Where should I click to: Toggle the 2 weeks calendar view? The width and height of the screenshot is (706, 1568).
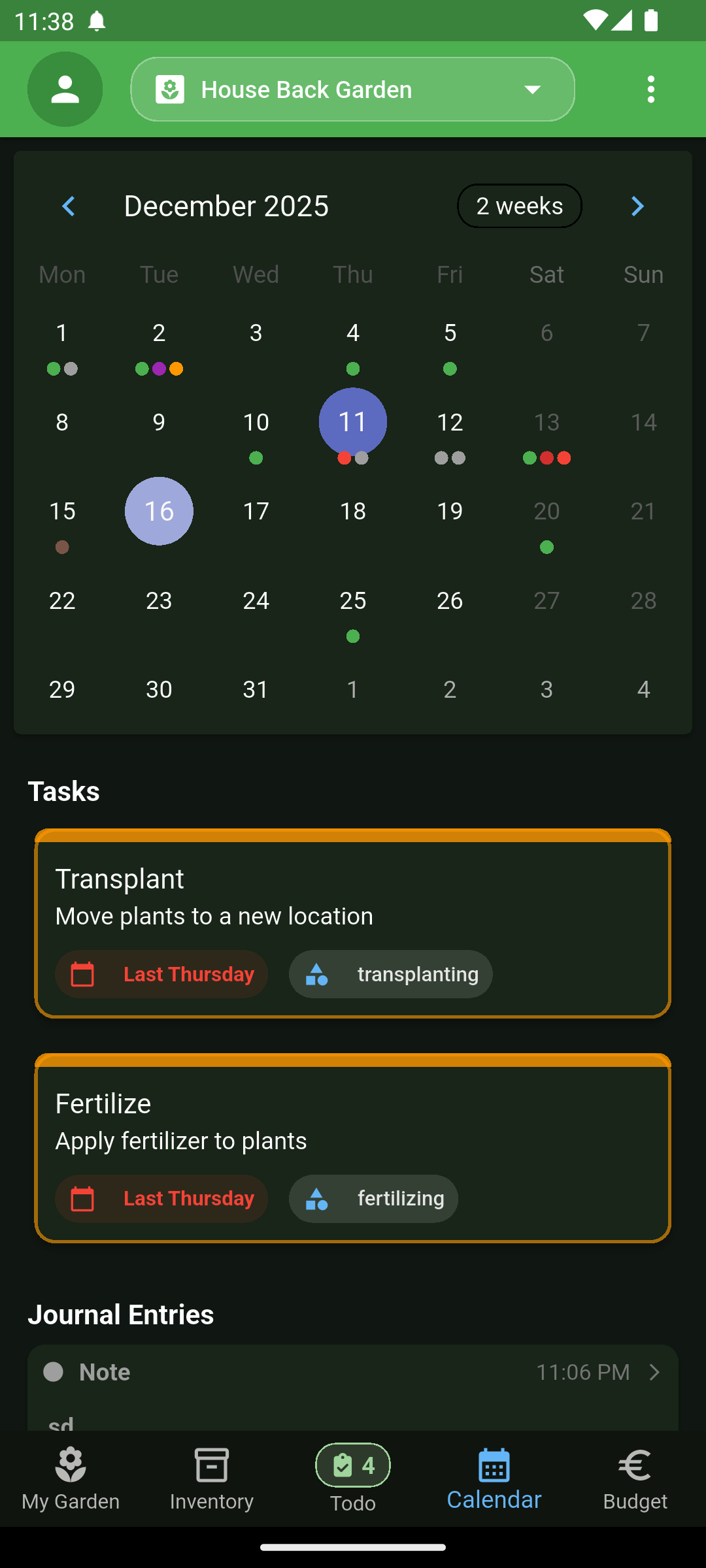tap(519, 206)
